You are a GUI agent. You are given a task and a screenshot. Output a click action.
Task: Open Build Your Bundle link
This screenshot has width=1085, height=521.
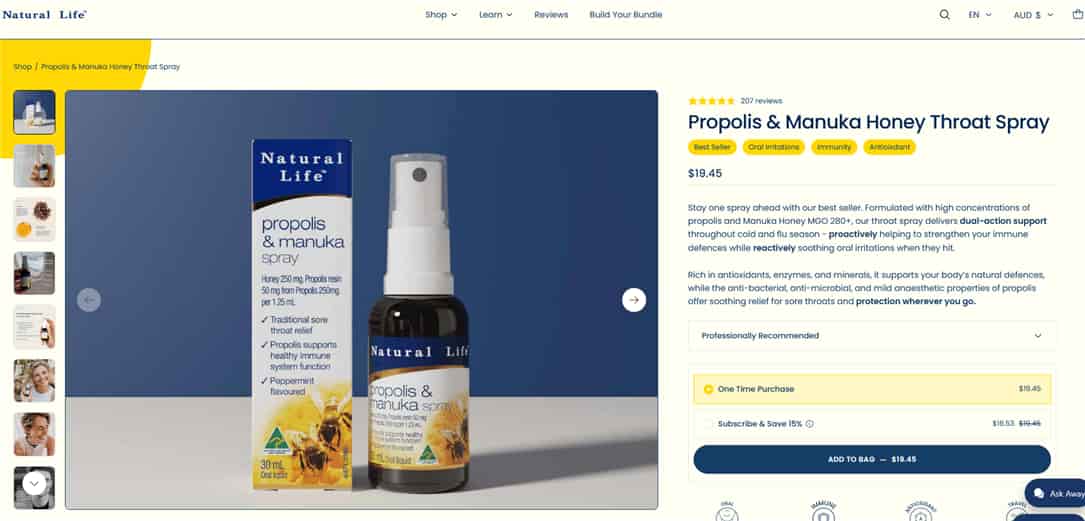pyautogui.click(x=626, y=15)
